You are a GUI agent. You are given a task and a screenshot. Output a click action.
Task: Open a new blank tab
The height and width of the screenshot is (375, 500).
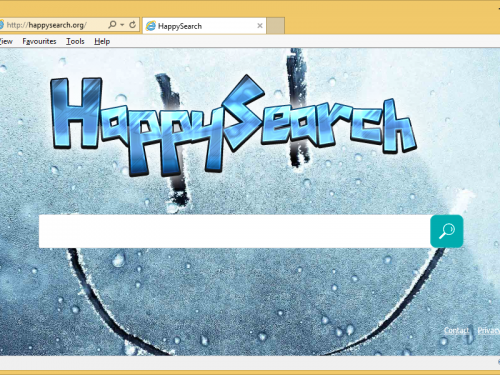click(x=275, y=26)
